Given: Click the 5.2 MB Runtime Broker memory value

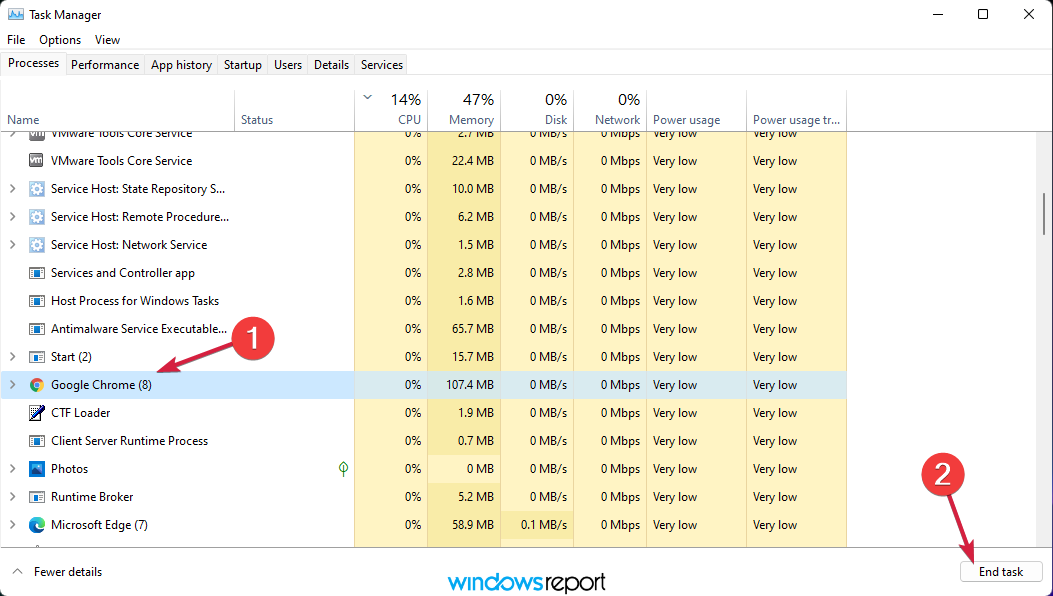Looking at the screenshot, I should click(476, 497).
